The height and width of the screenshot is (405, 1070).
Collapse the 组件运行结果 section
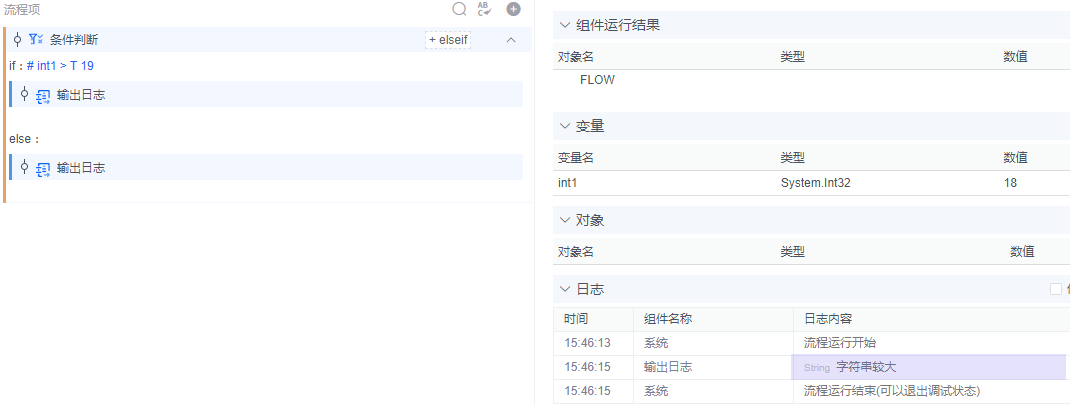(x=564, y=25)
